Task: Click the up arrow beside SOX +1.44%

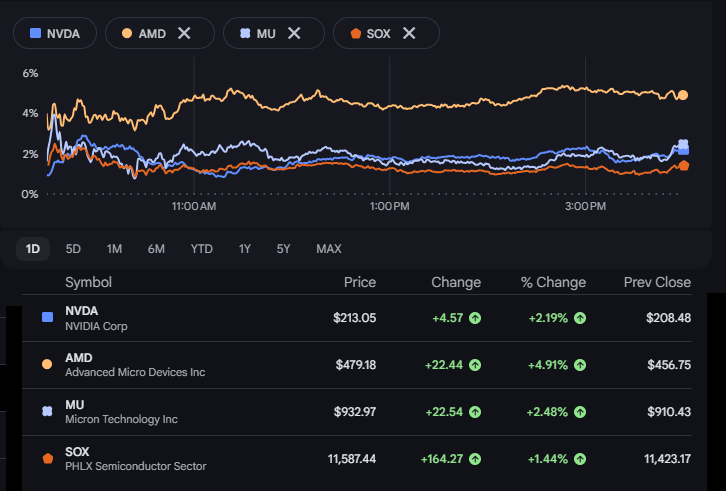Action: click(580, 459)
